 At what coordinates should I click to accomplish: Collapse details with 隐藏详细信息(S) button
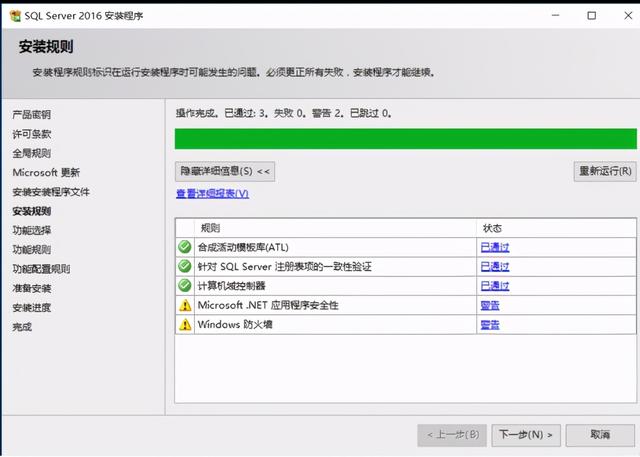point(225,171)
